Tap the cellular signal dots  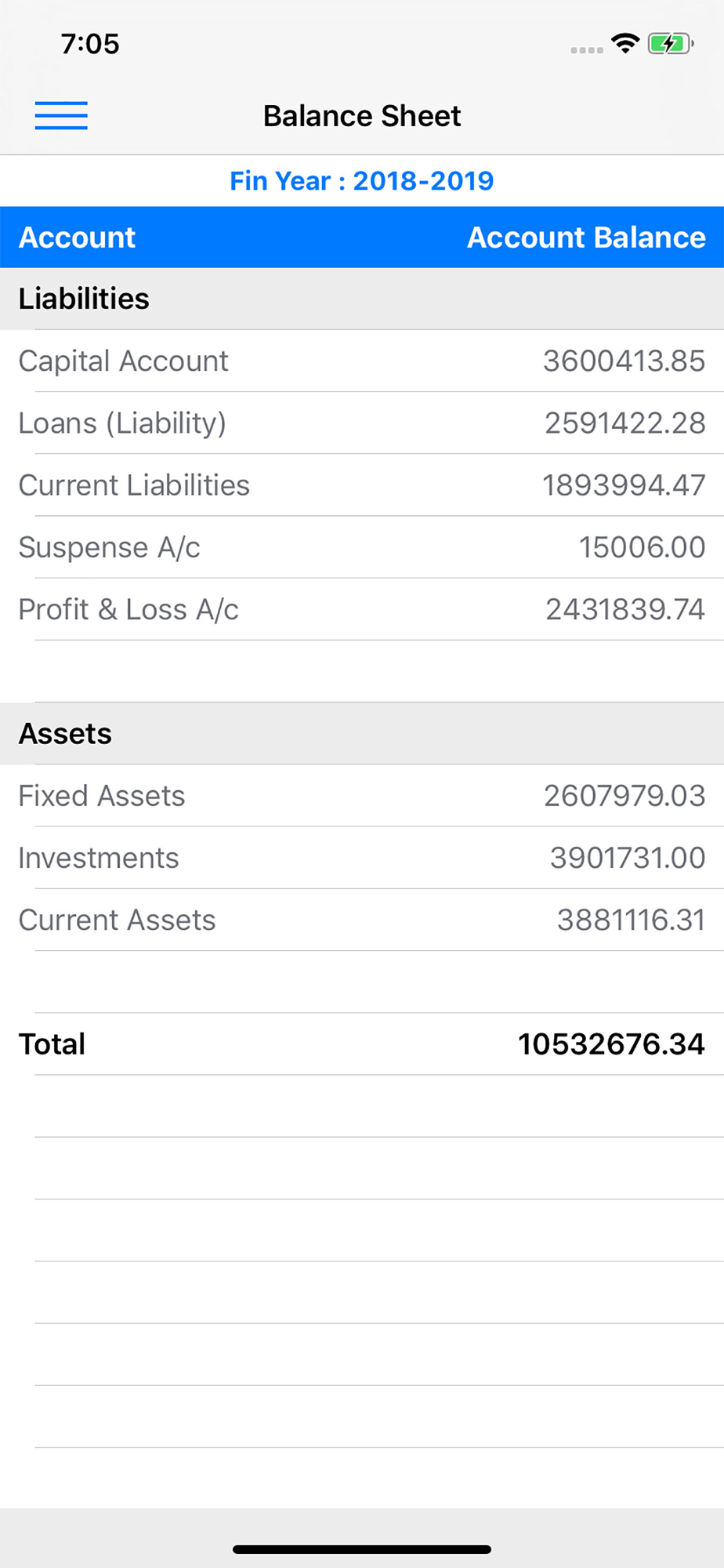(587, 50)
